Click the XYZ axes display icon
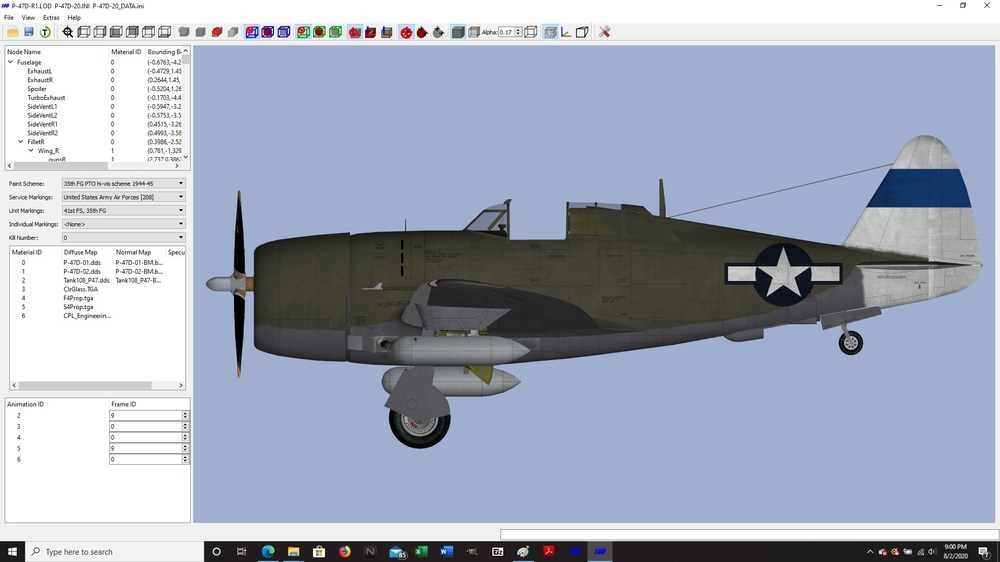1000x562 pixels. click(566, 32)
